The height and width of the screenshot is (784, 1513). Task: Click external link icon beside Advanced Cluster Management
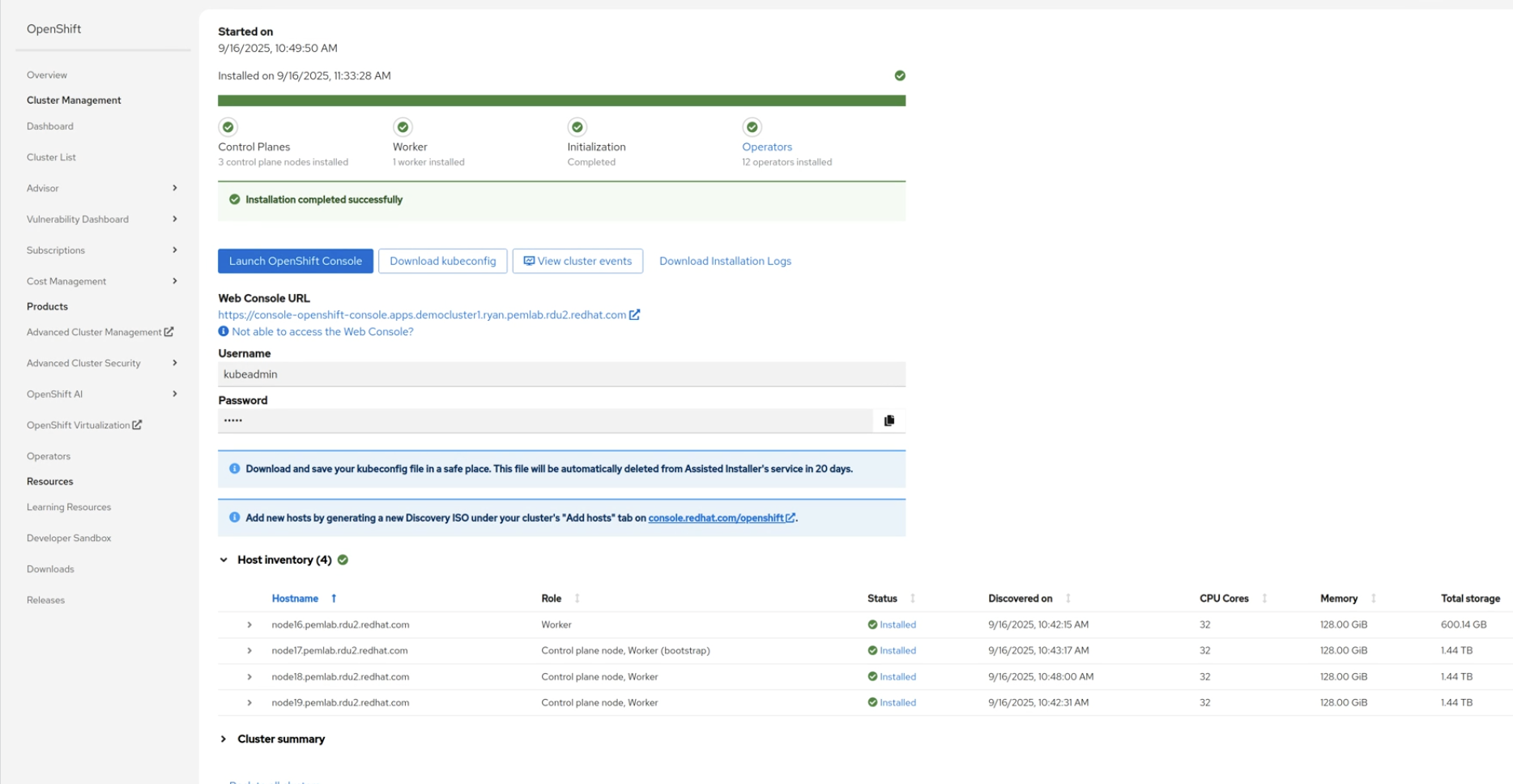tap(169, 331)
